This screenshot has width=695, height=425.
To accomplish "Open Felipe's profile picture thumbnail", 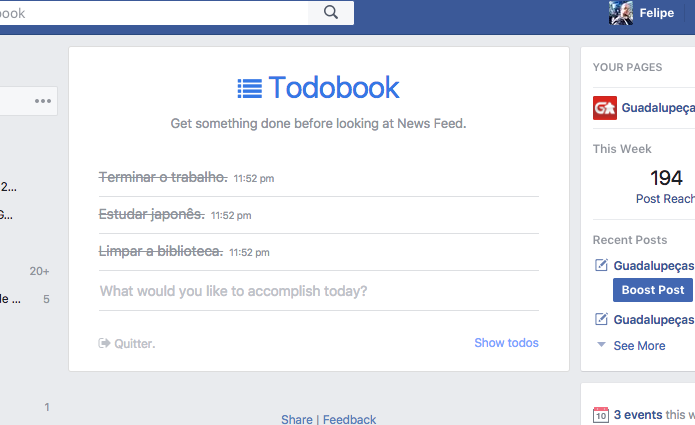I will [x=621, y=13].
